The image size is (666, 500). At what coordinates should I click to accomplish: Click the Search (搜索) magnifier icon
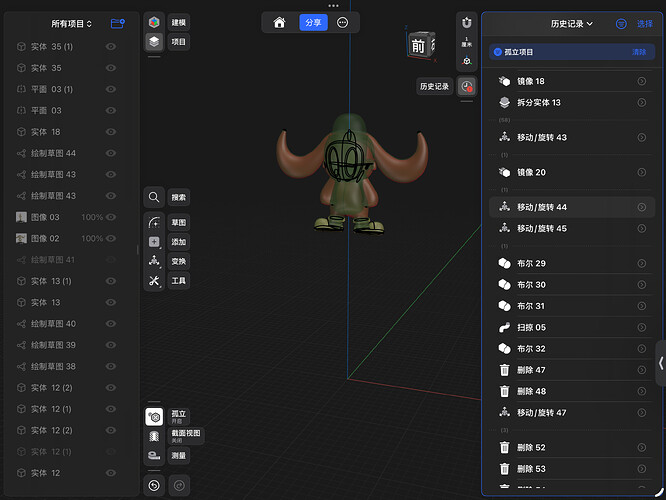pos(154,197)
